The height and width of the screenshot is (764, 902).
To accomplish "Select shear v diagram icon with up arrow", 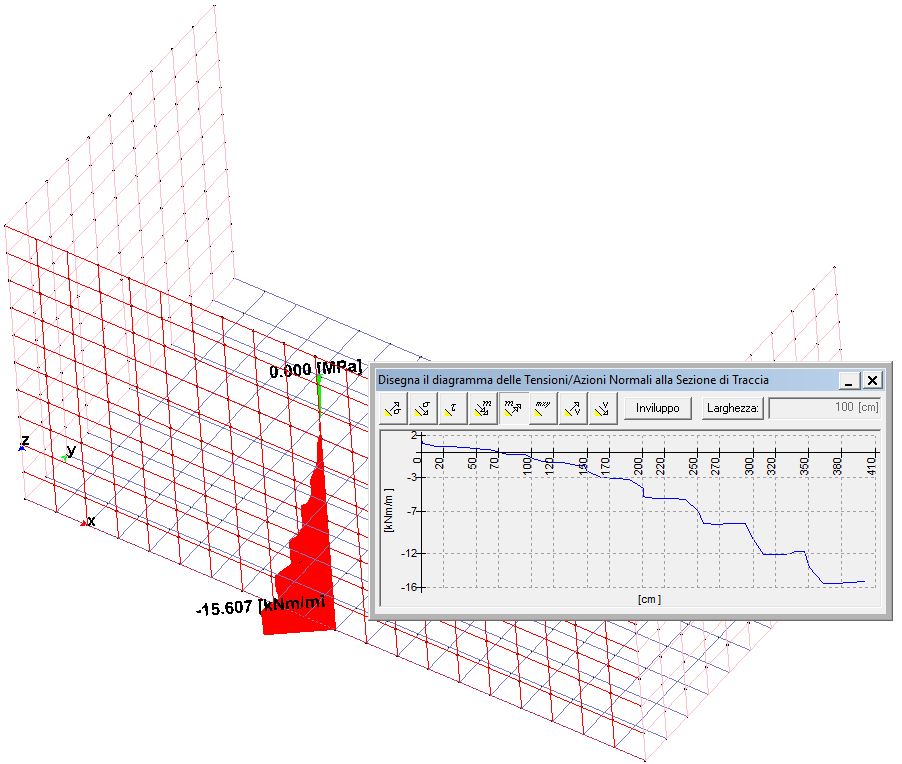I will coord(573,408).
